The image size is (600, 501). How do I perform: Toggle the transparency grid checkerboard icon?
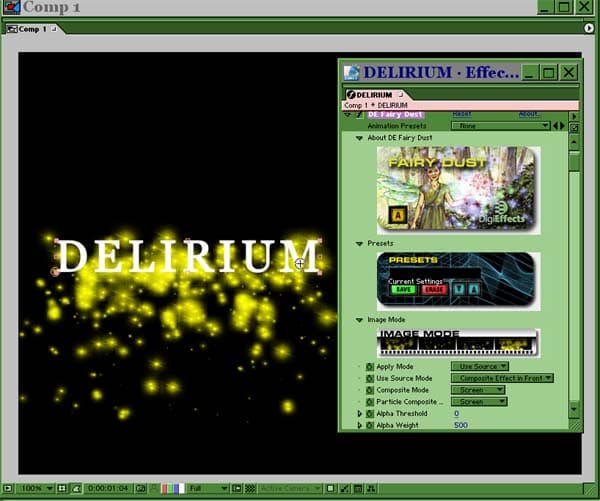[250, 488]
